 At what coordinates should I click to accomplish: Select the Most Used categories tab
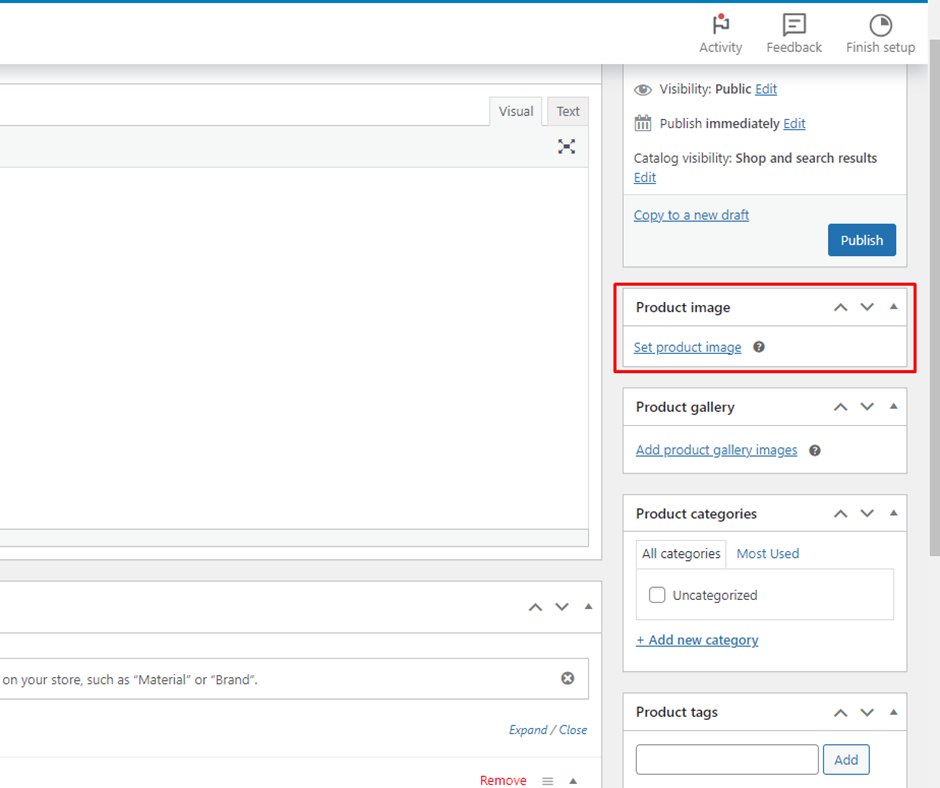pyautogui.click(x=767, y=554)
